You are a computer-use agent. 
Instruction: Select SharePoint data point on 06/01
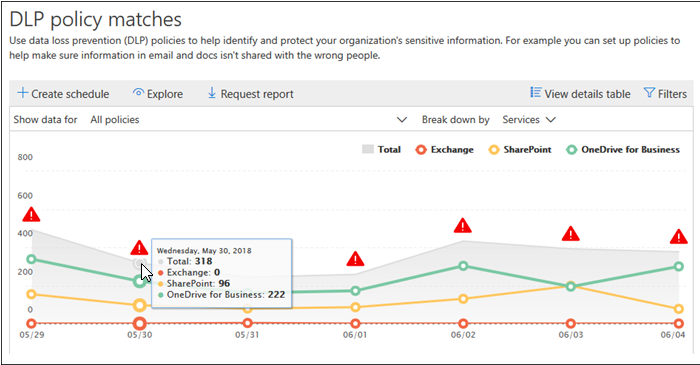coord(355,307)
